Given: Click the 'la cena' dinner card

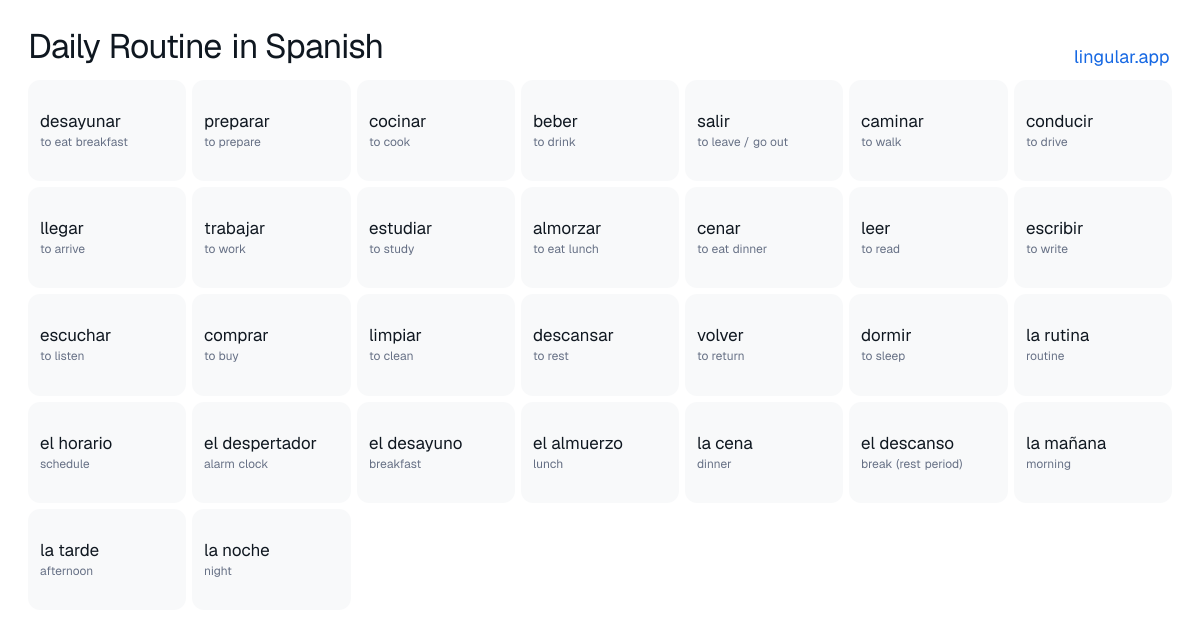Looking at the screenshot, I should (764, 452).
